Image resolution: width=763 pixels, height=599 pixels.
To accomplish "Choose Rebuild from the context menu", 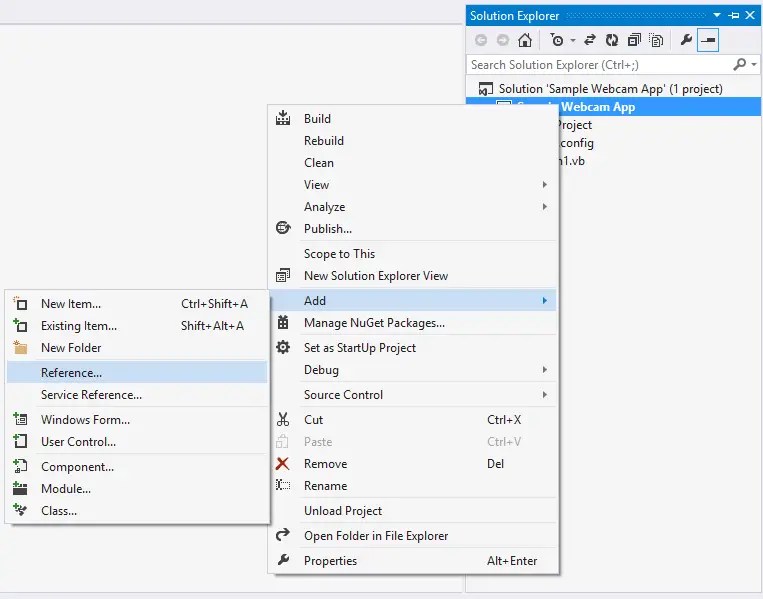I will [x=324, y=141].
